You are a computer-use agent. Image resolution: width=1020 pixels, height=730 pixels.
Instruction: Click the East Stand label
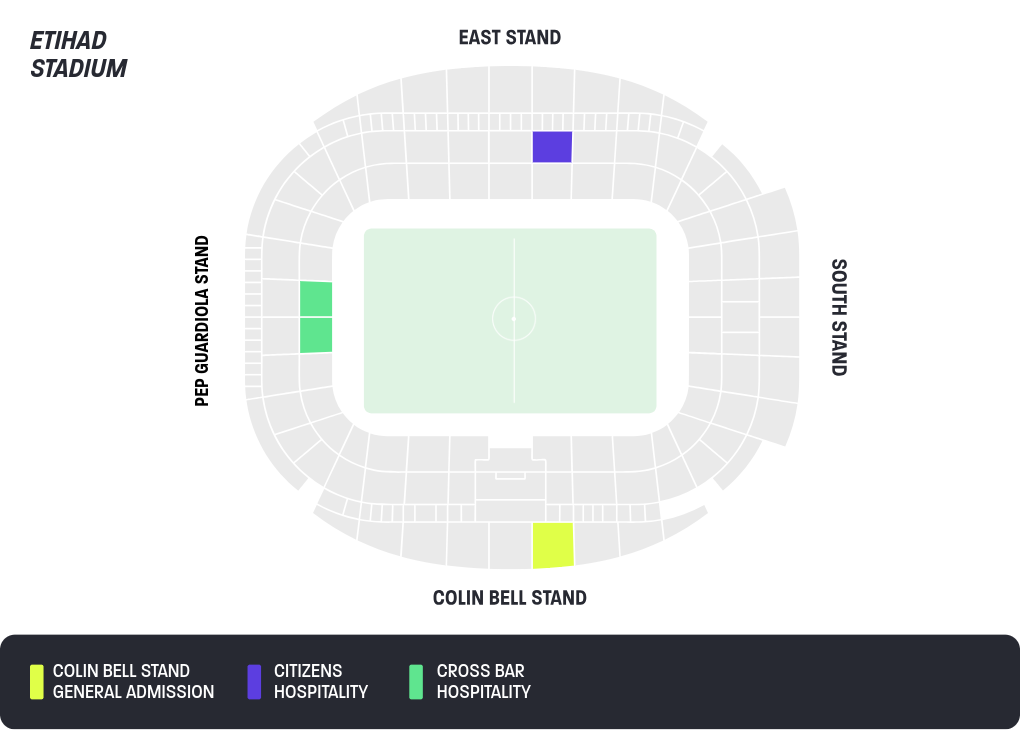pyautogui.click(x=510, y=38)
